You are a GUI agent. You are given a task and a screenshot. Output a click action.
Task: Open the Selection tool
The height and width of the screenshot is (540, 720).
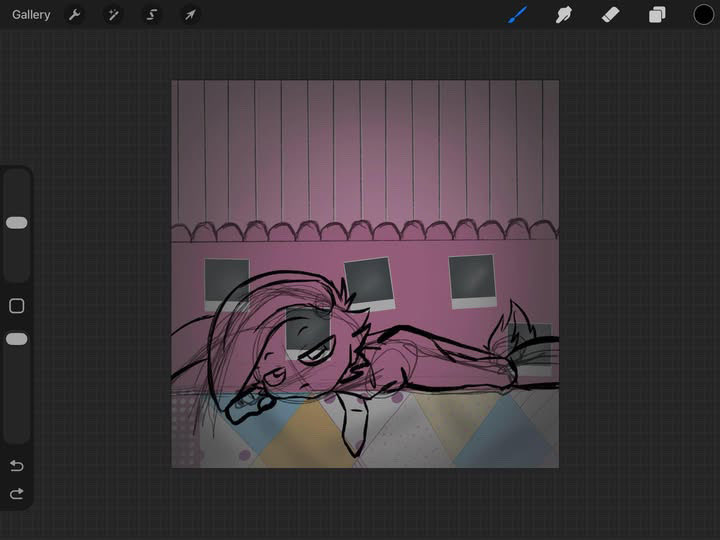pos(152,15)
